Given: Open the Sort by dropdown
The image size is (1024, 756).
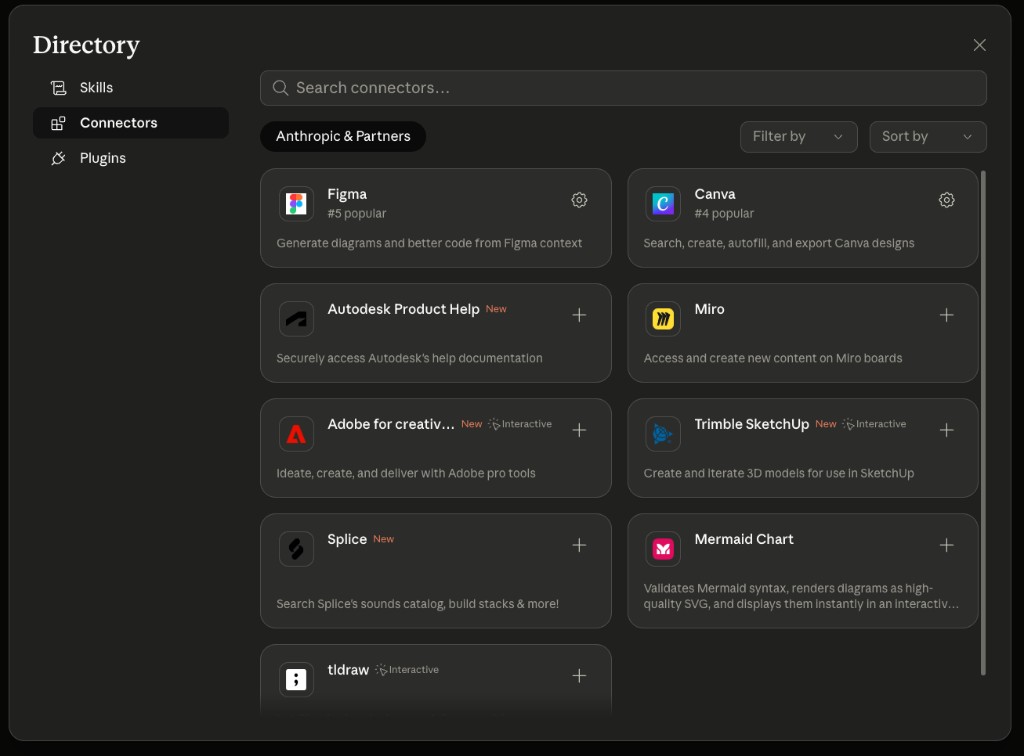Looking at the screenshot, I should coord(927,136).
